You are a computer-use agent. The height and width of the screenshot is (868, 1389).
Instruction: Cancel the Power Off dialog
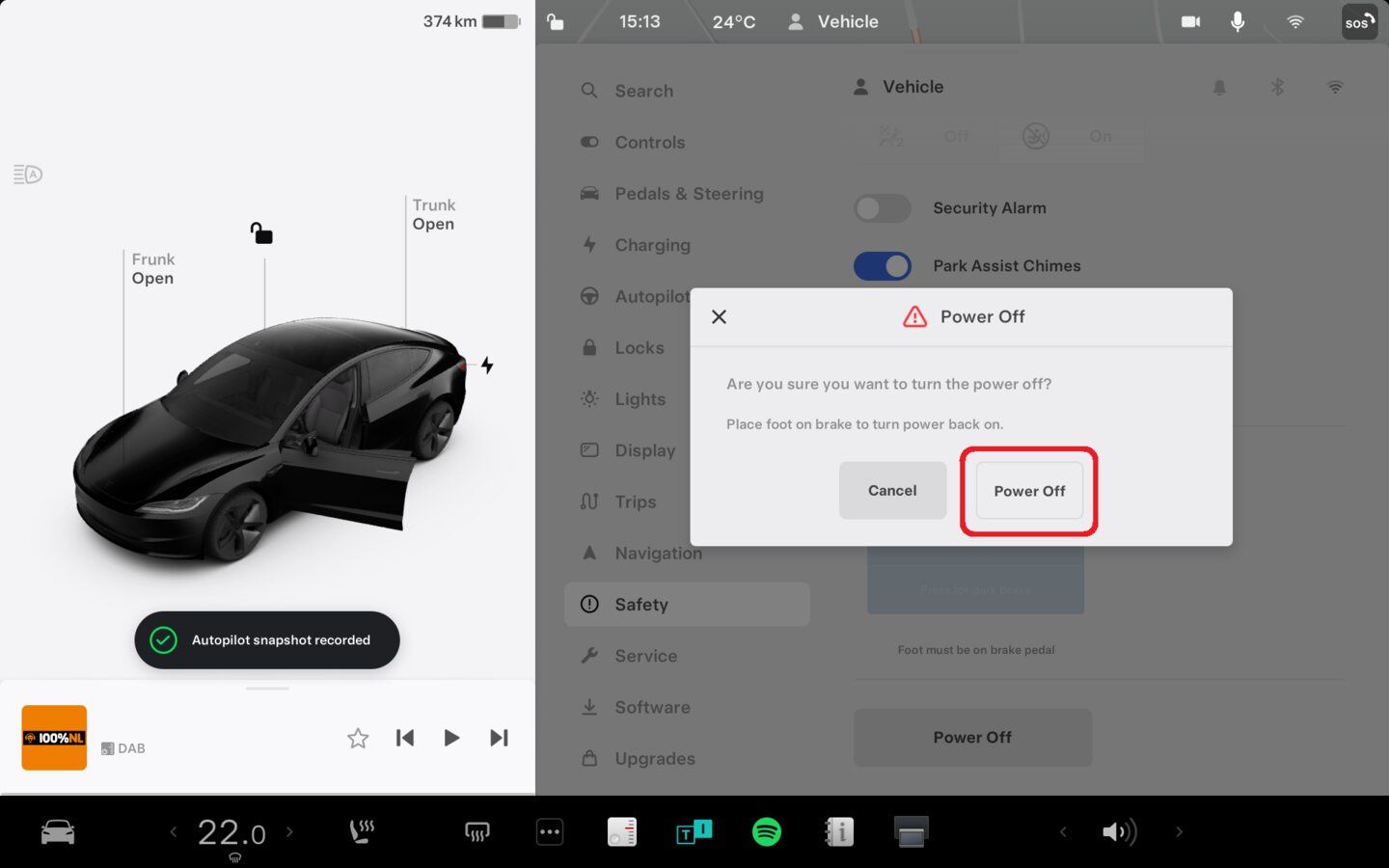tap(892, 491)
